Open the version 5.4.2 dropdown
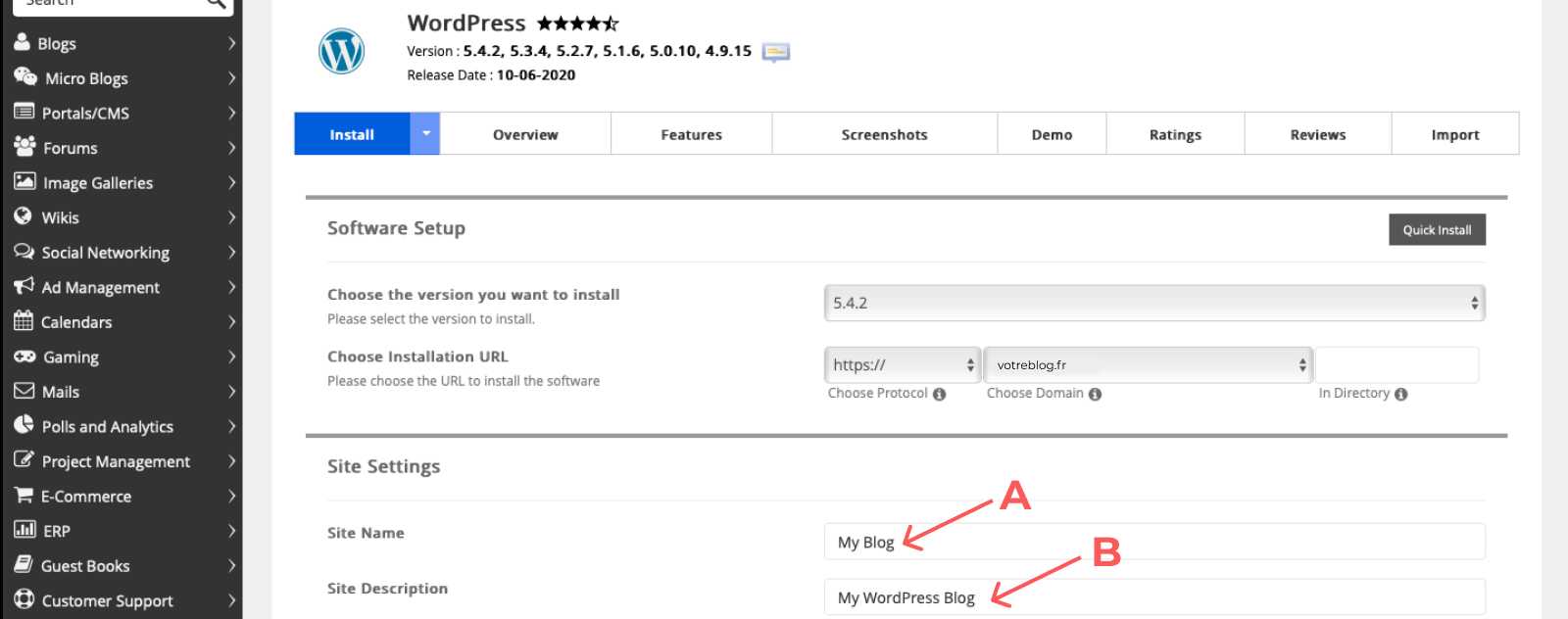Screen dimensions: 1568x619 tap(1154, 303)
